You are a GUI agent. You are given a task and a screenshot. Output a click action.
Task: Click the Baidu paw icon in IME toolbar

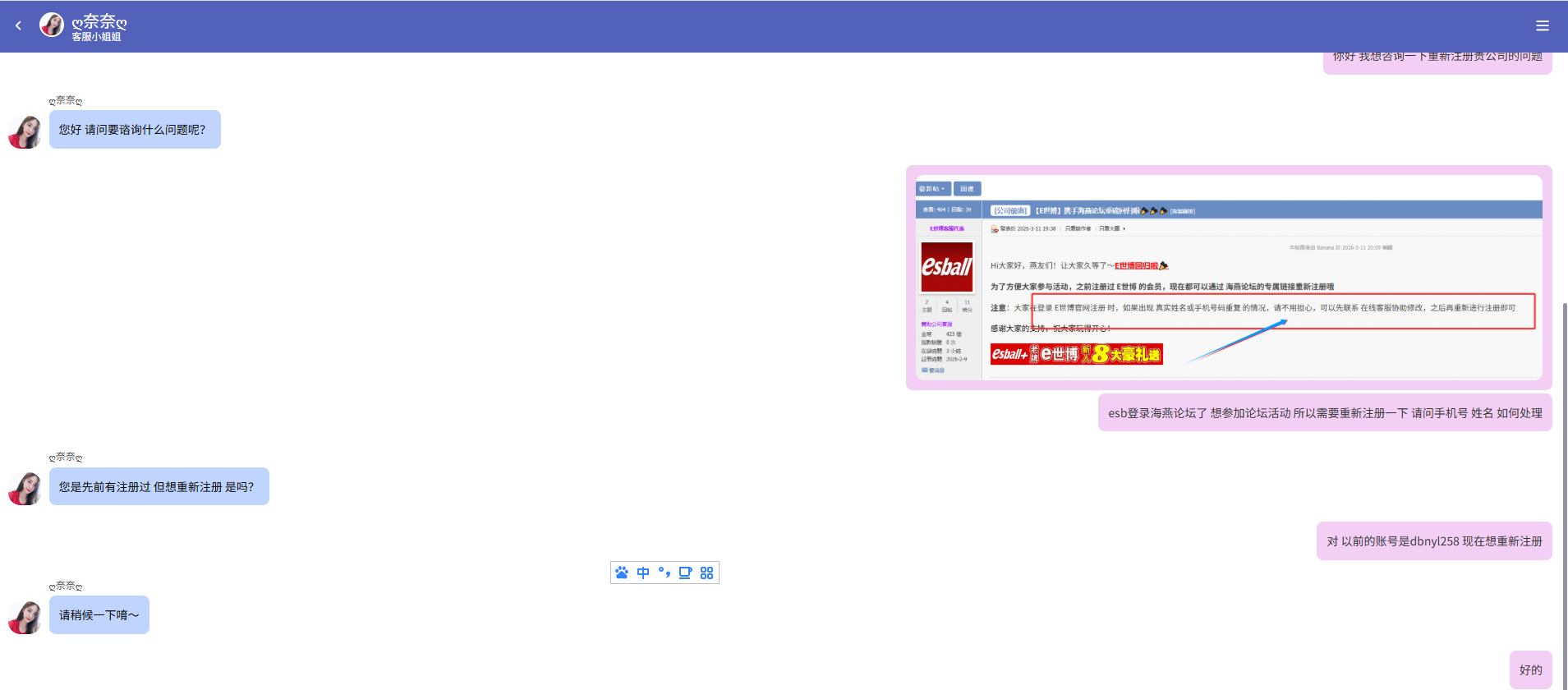pos(622,573)
